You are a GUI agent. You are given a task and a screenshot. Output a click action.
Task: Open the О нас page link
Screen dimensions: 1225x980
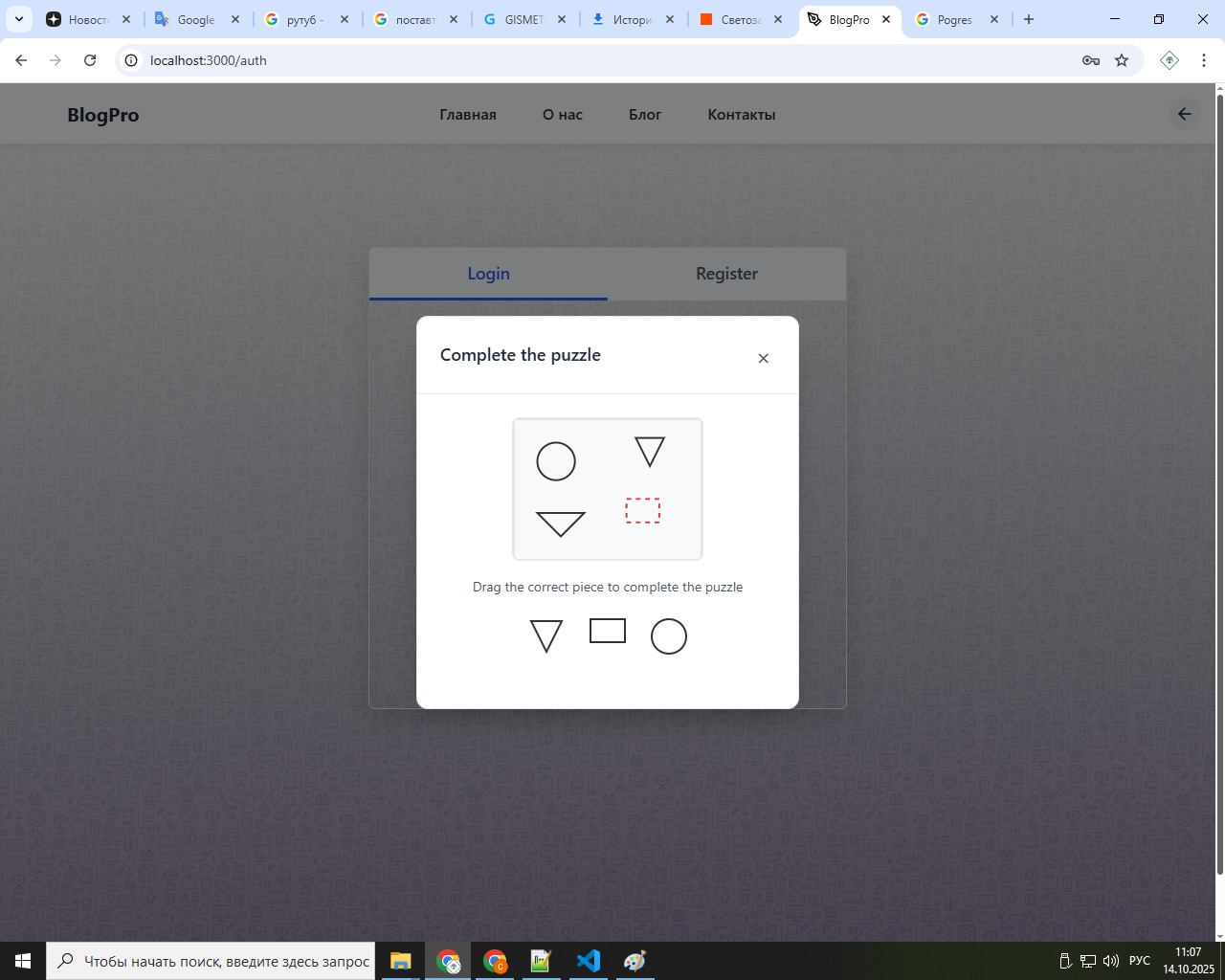pos(563,115)
